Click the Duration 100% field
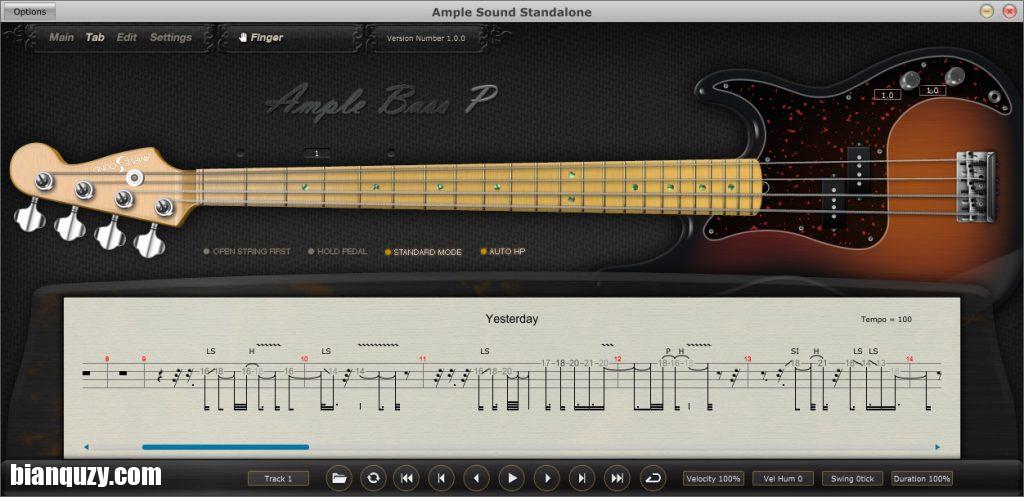The width and height of the screenshot is (1024, 497). (921, 479)
